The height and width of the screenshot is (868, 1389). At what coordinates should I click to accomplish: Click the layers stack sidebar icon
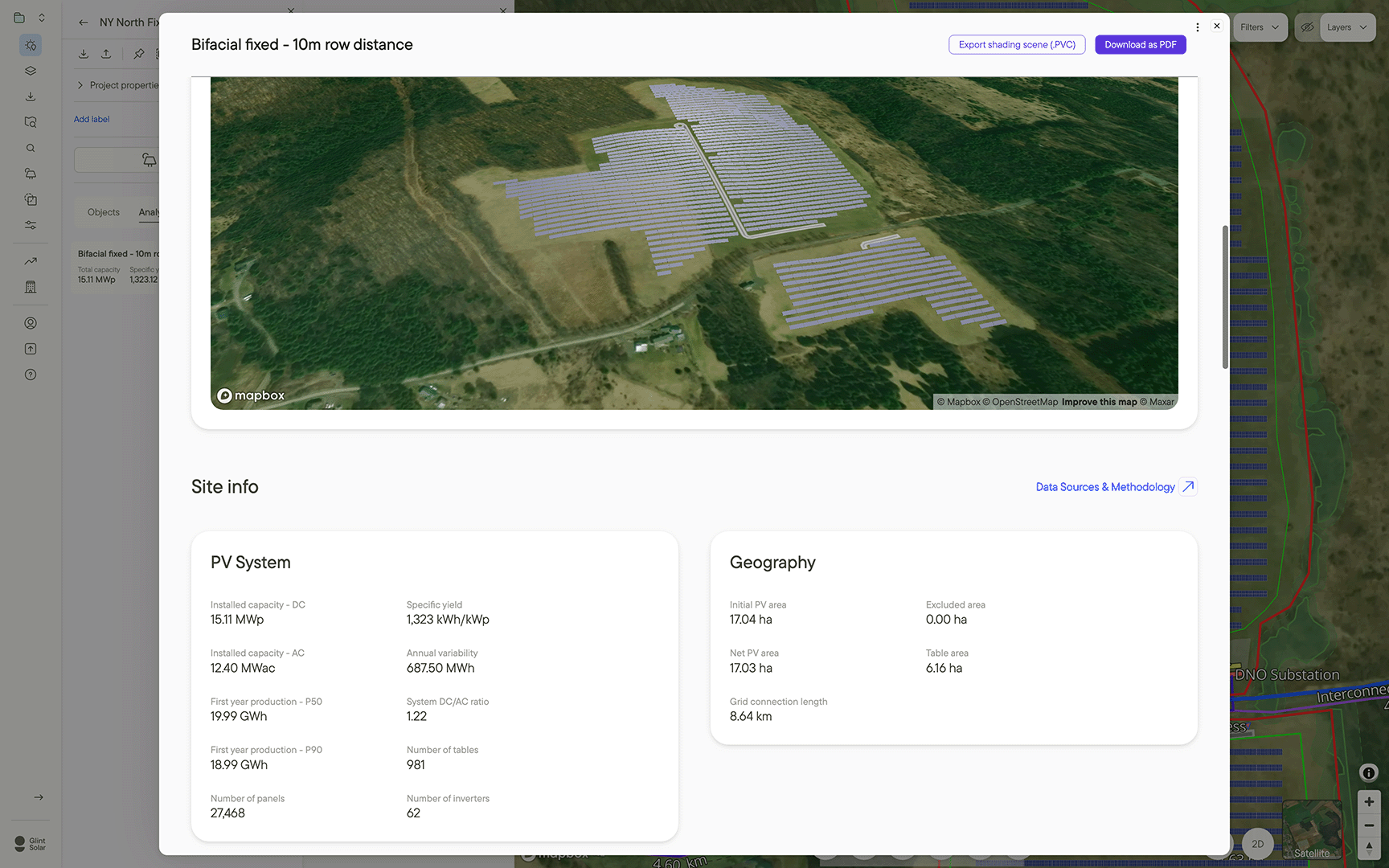pyautogui.click(x=31, y=71)
